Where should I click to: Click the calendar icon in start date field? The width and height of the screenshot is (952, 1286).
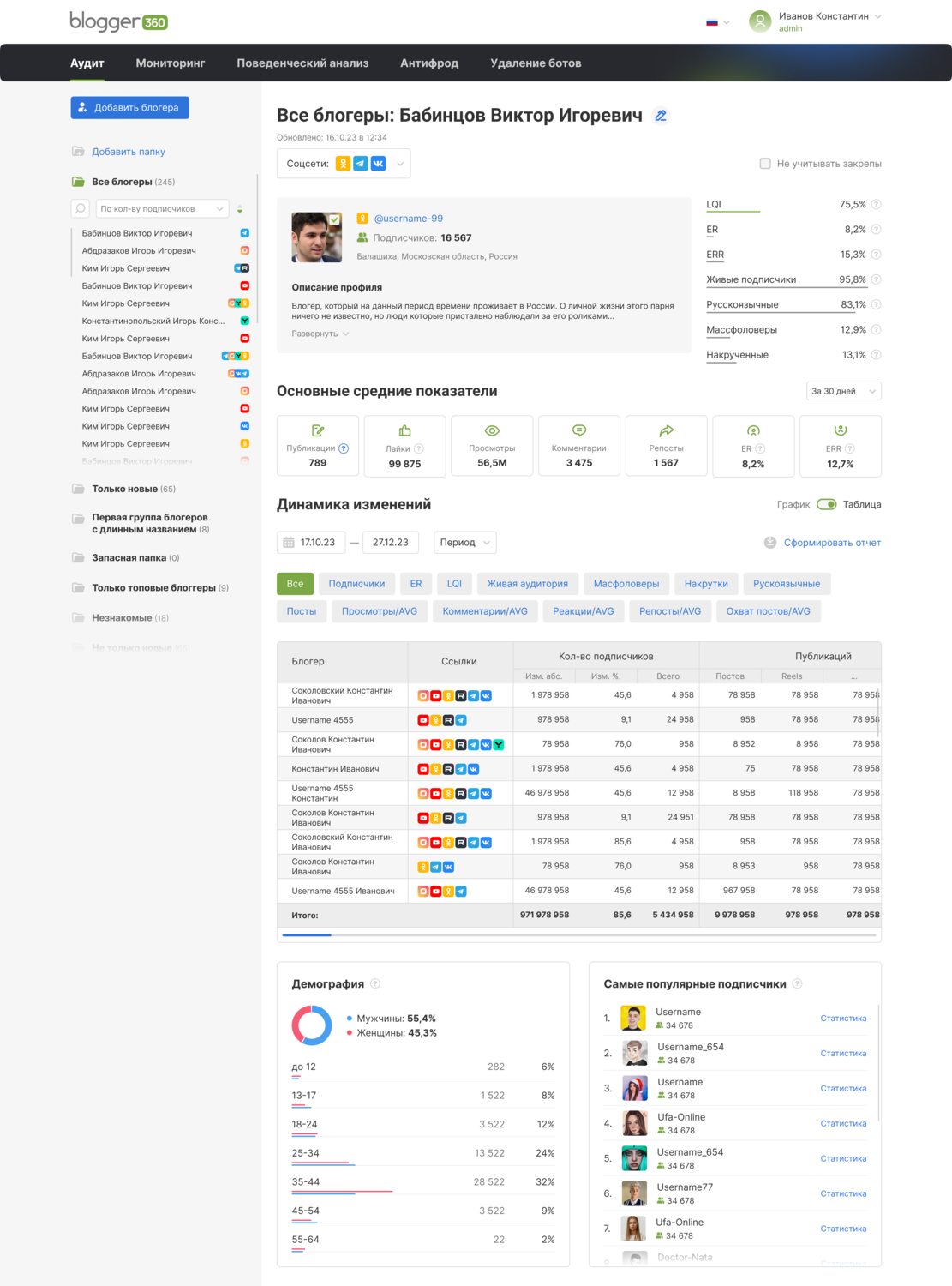pyautogui.click(x=289, y=543)
